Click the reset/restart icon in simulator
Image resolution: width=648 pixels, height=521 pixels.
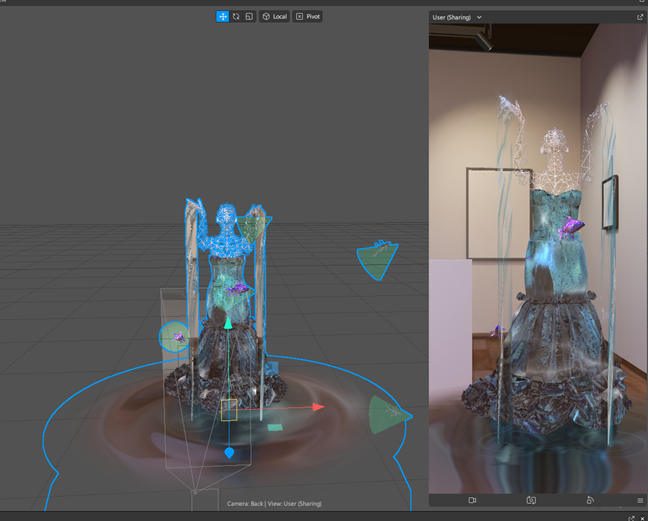590,500
